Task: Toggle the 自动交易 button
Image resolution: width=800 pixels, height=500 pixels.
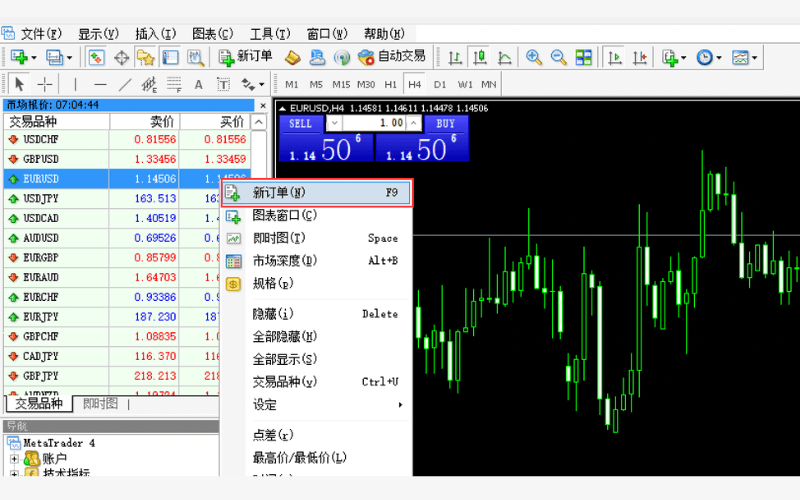Action: click(x=391, y=57)
